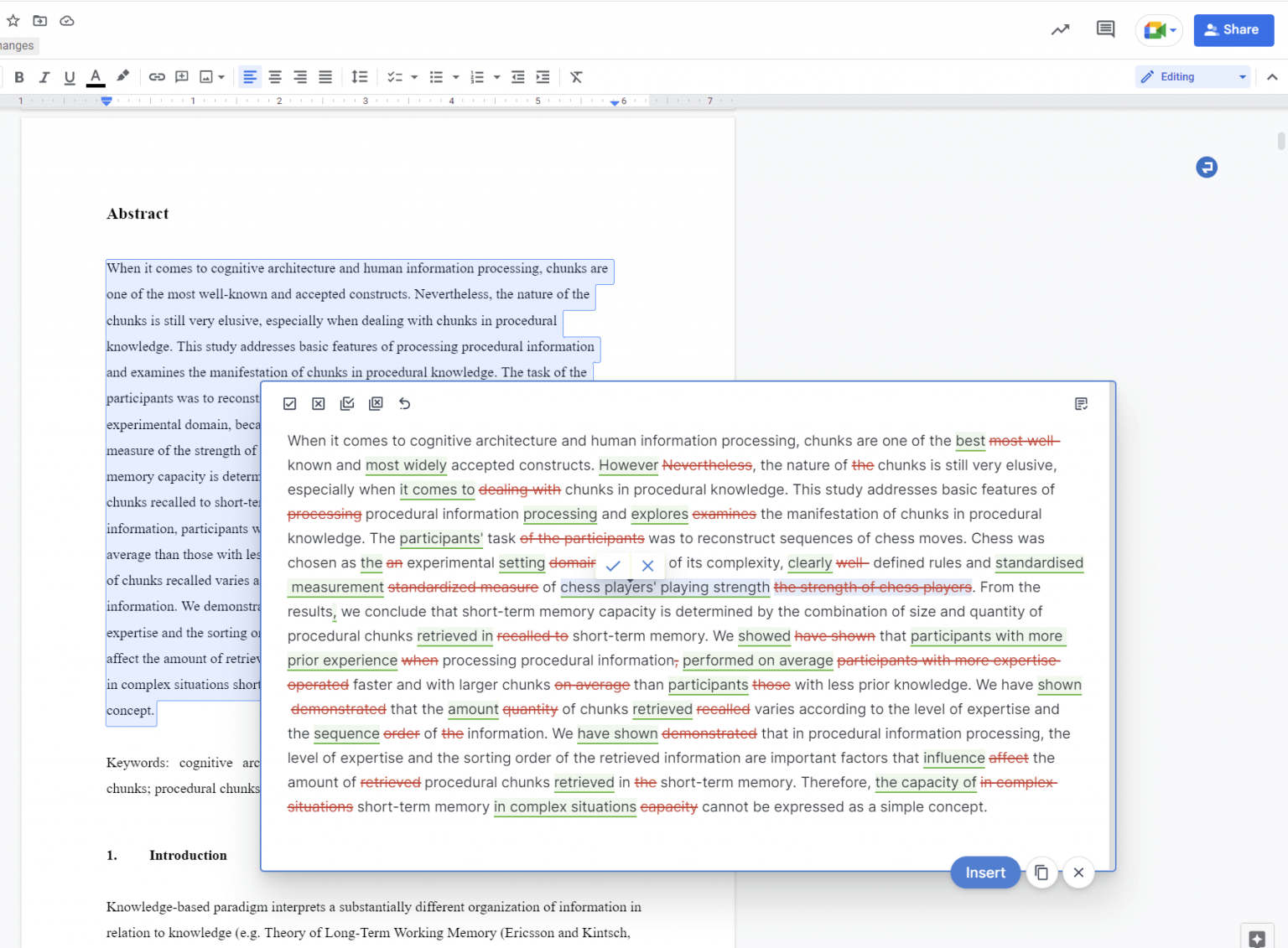Open the Editing mode dropdown
The width and height of the screenshot is (1288, 948).
pyautogui.click(x=1192, y=76)
